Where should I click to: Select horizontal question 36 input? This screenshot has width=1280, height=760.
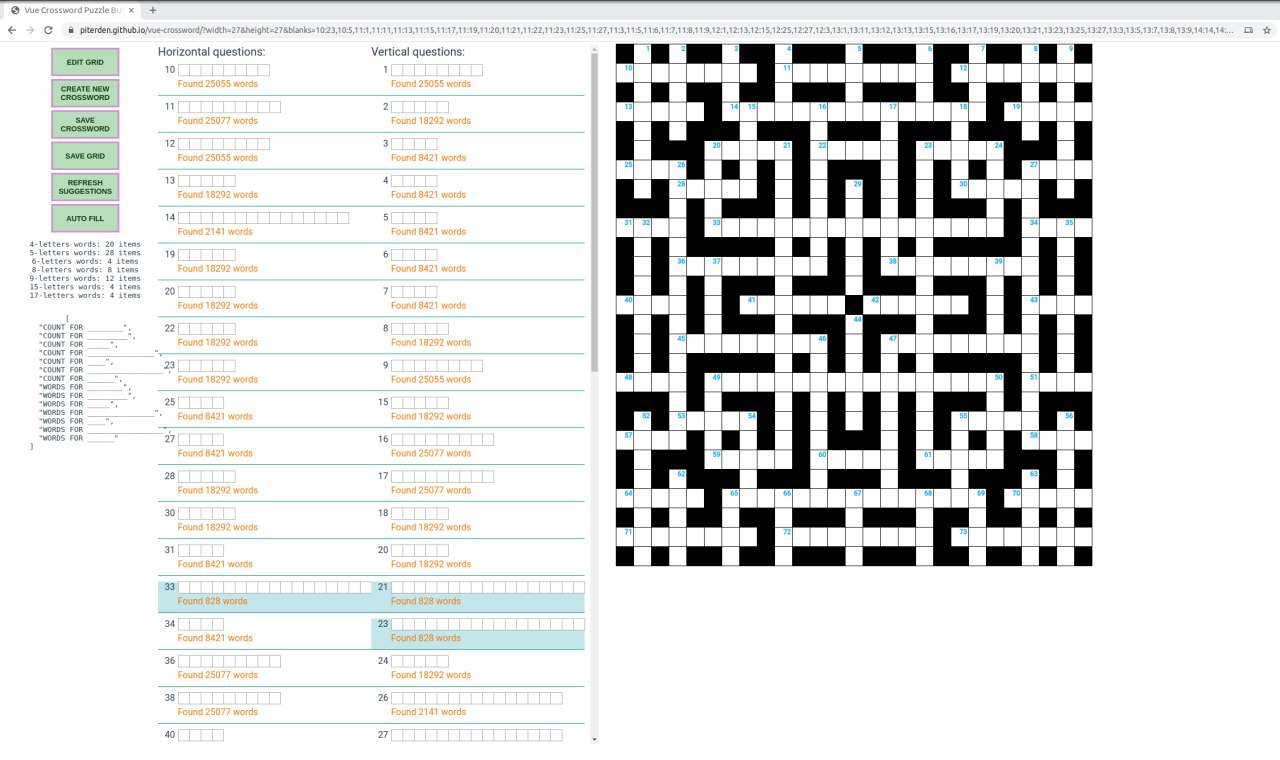coord(229,661)
